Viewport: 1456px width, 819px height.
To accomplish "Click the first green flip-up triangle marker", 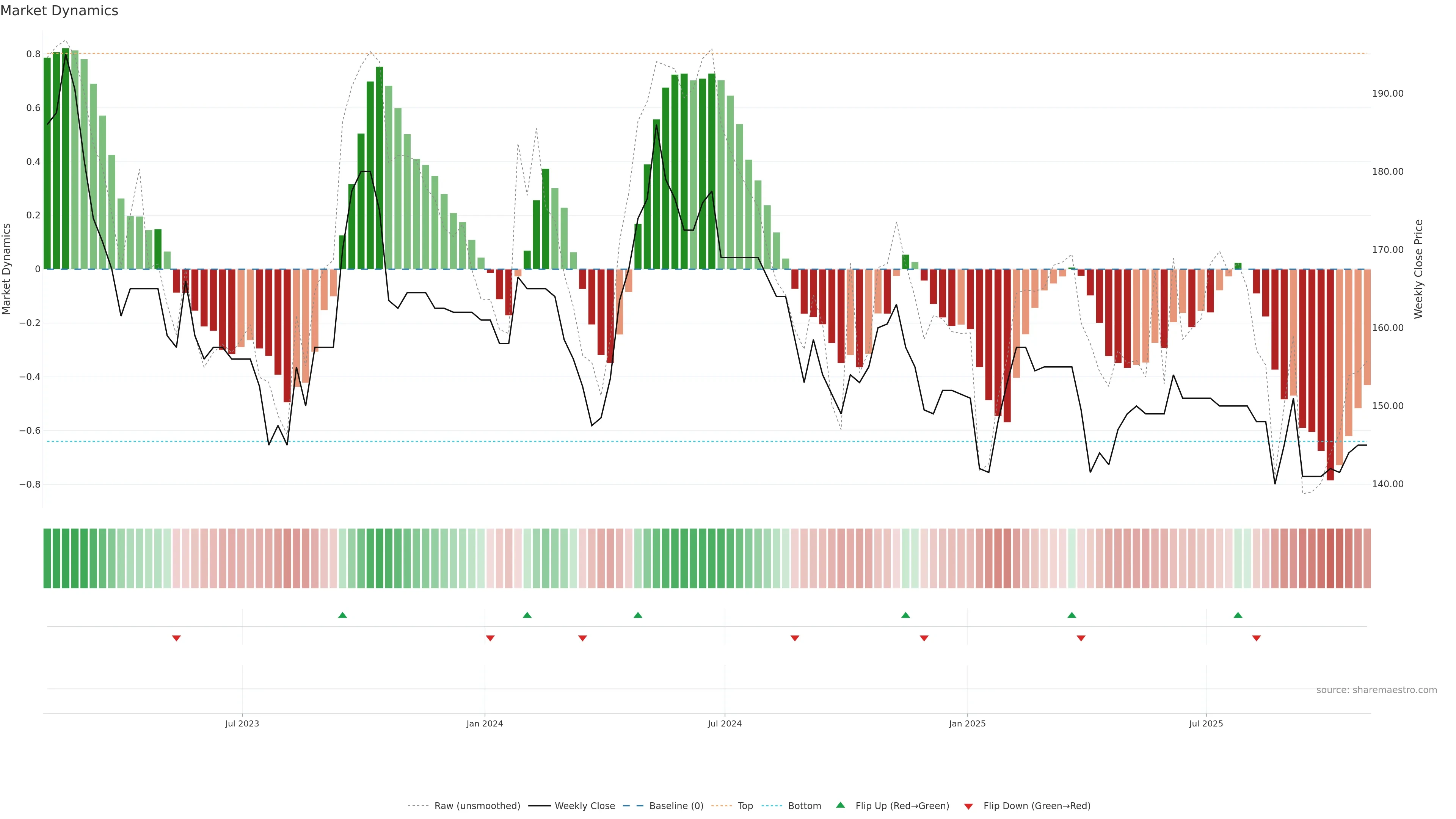I will pyautogui.click(x=342, y=615).
